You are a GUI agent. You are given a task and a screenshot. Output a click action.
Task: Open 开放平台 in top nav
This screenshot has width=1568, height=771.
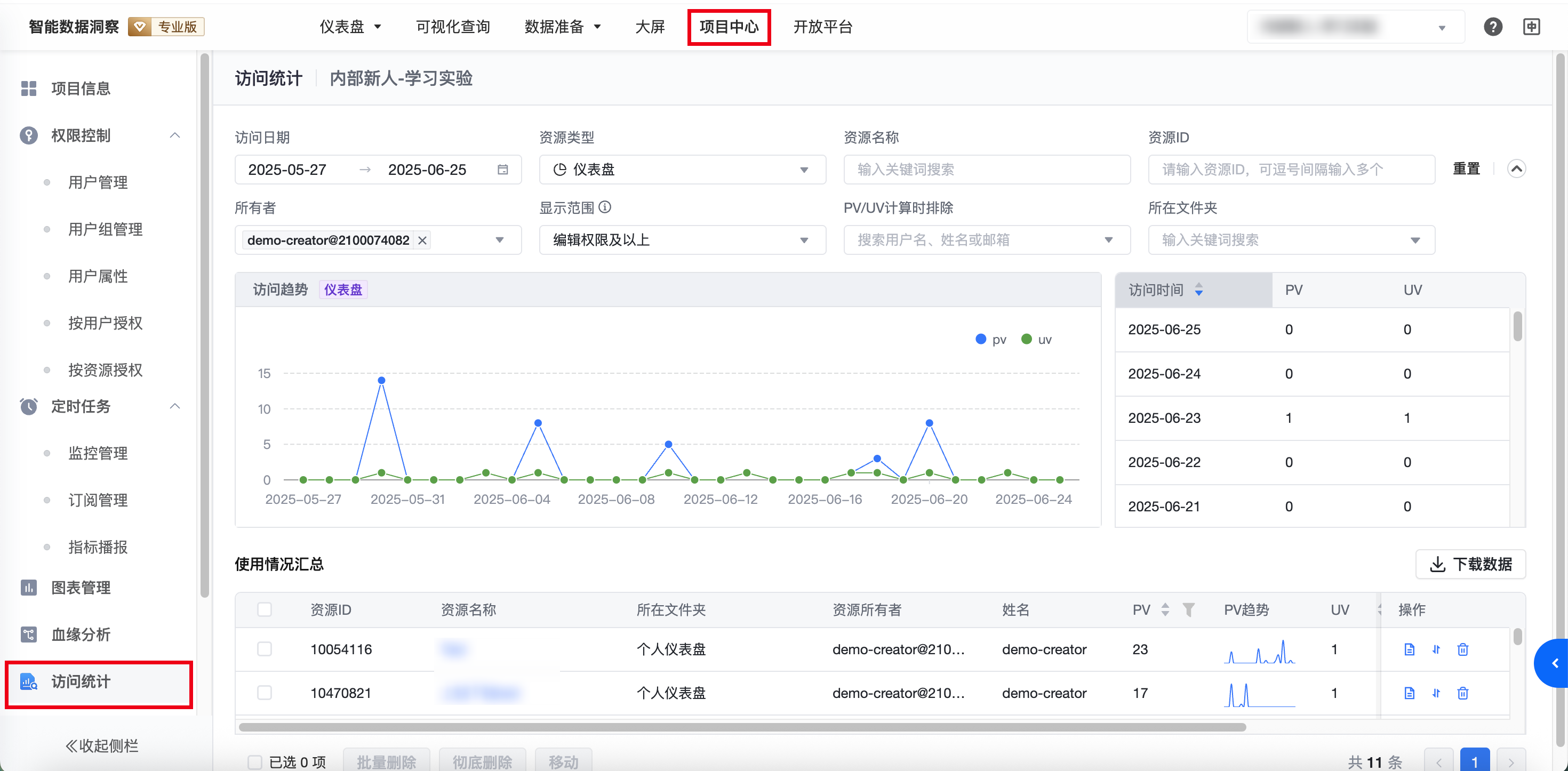pos(822,27)
